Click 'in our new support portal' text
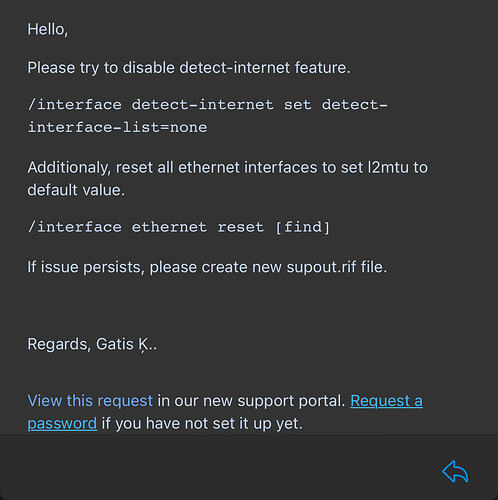Screen dimensions: 498x500 (251, 401)
